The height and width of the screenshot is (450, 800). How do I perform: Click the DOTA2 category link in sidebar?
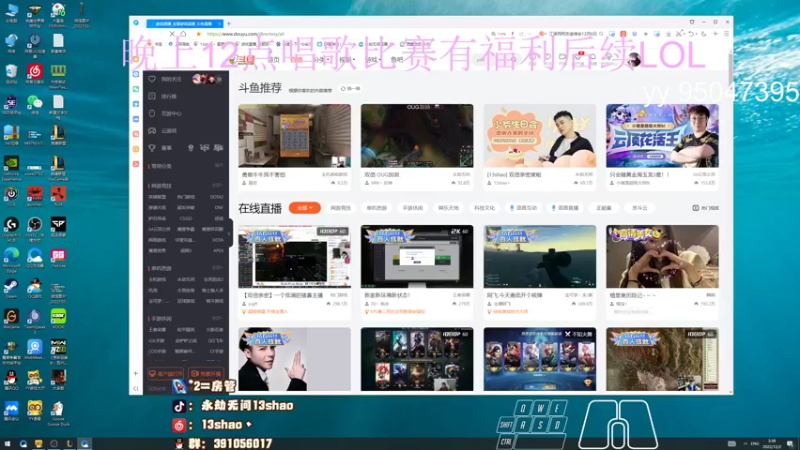click(216, 197)
